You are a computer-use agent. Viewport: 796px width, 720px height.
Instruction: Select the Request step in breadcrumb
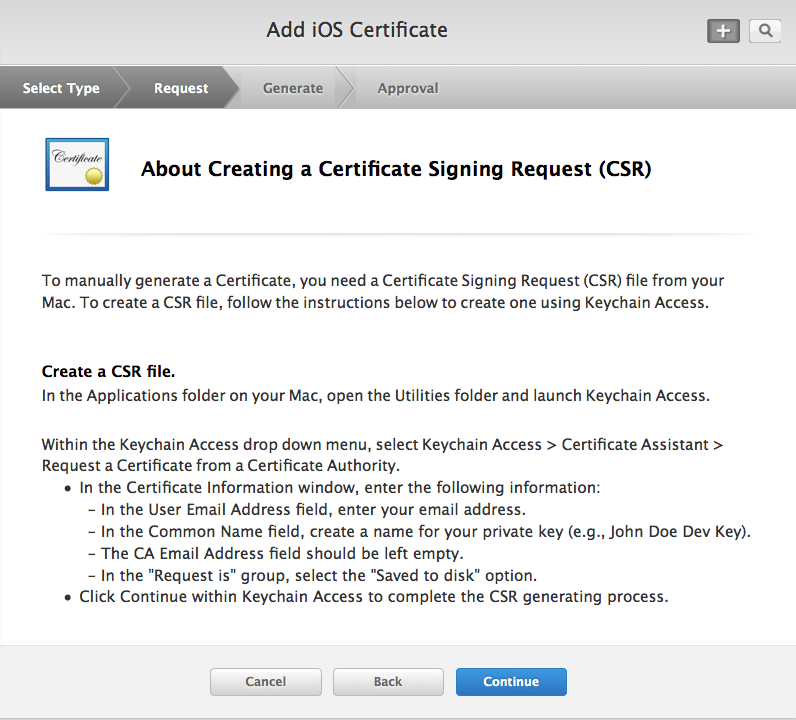click(181, 88)
